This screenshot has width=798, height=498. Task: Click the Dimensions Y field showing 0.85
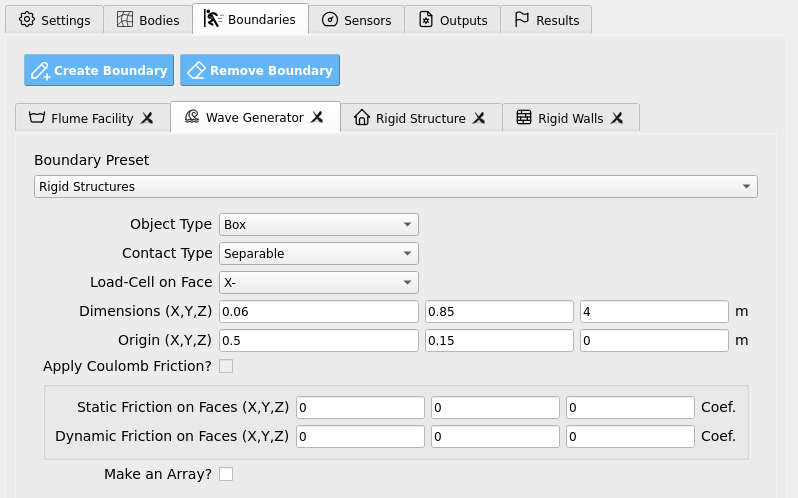click(x=499, y=311)
